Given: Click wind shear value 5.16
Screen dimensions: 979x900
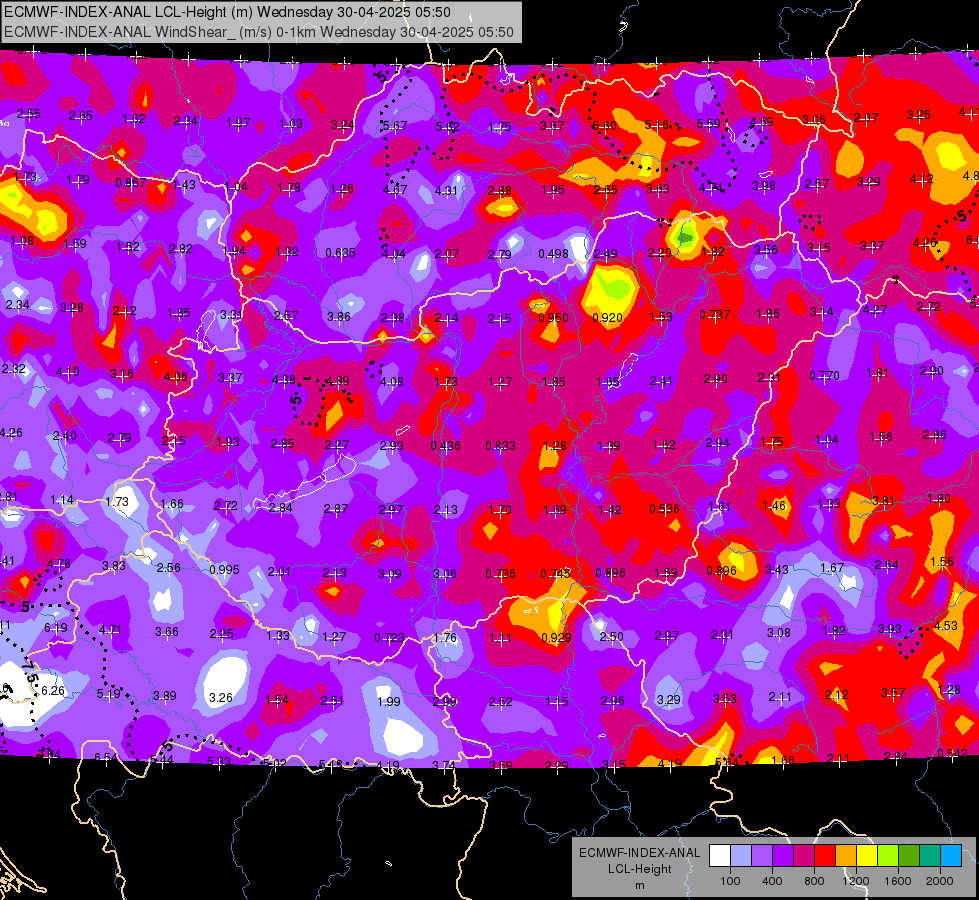Looking at the screenshot, I should point(656,125).
